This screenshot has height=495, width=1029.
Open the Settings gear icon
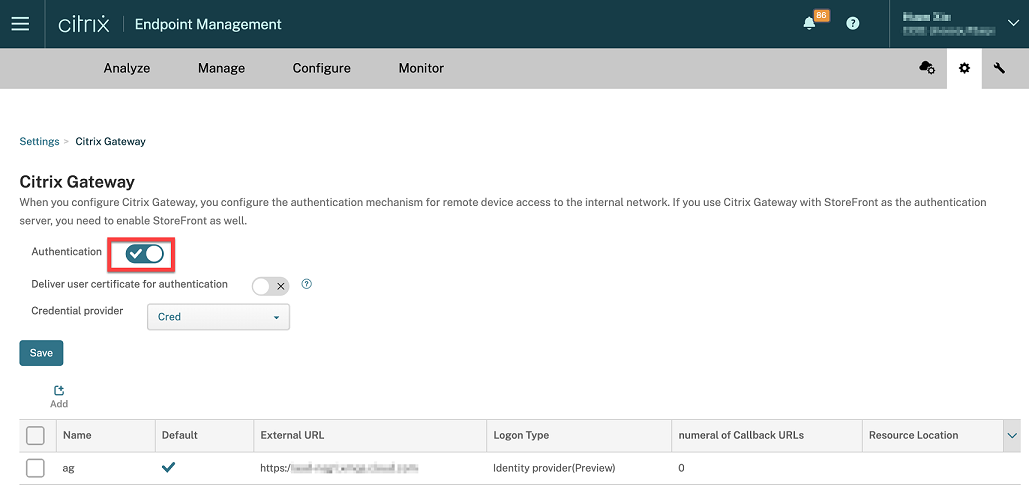[x=964, y=68]
